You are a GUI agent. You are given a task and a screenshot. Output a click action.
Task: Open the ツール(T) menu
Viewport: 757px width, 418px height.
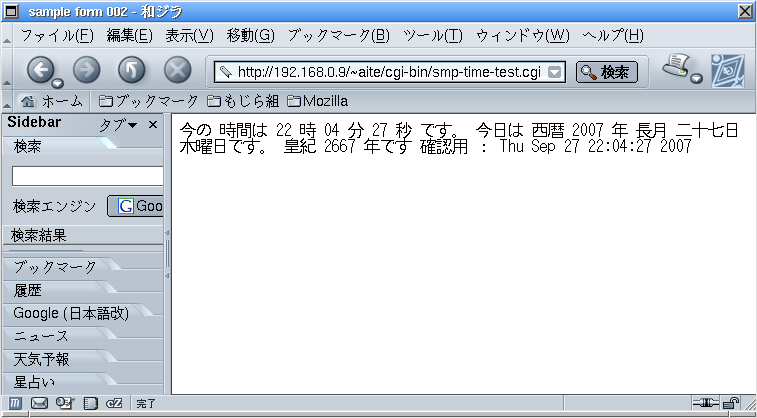coord(433,36)
